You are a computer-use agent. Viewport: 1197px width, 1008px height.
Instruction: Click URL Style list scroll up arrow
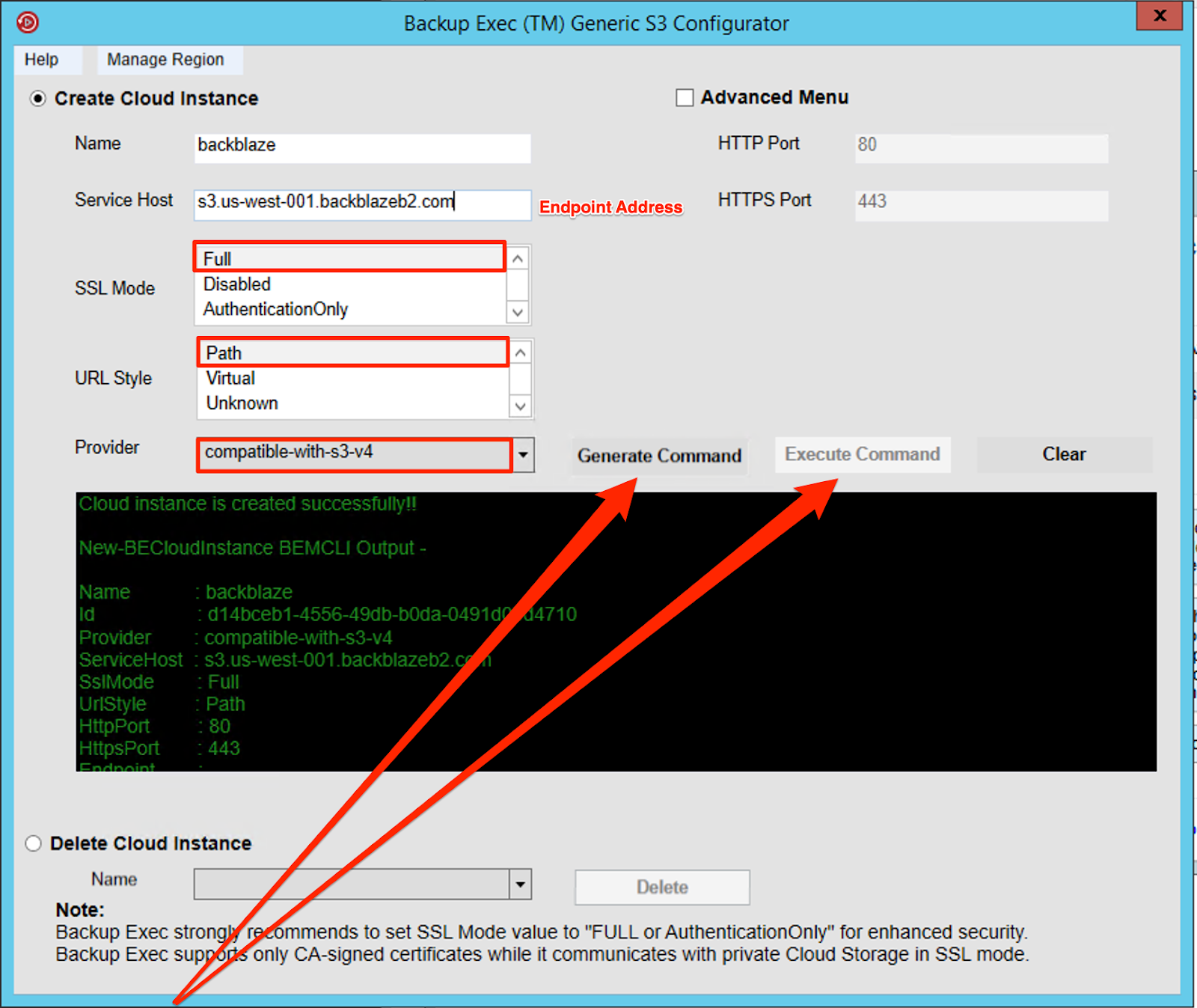coord(521,352)
